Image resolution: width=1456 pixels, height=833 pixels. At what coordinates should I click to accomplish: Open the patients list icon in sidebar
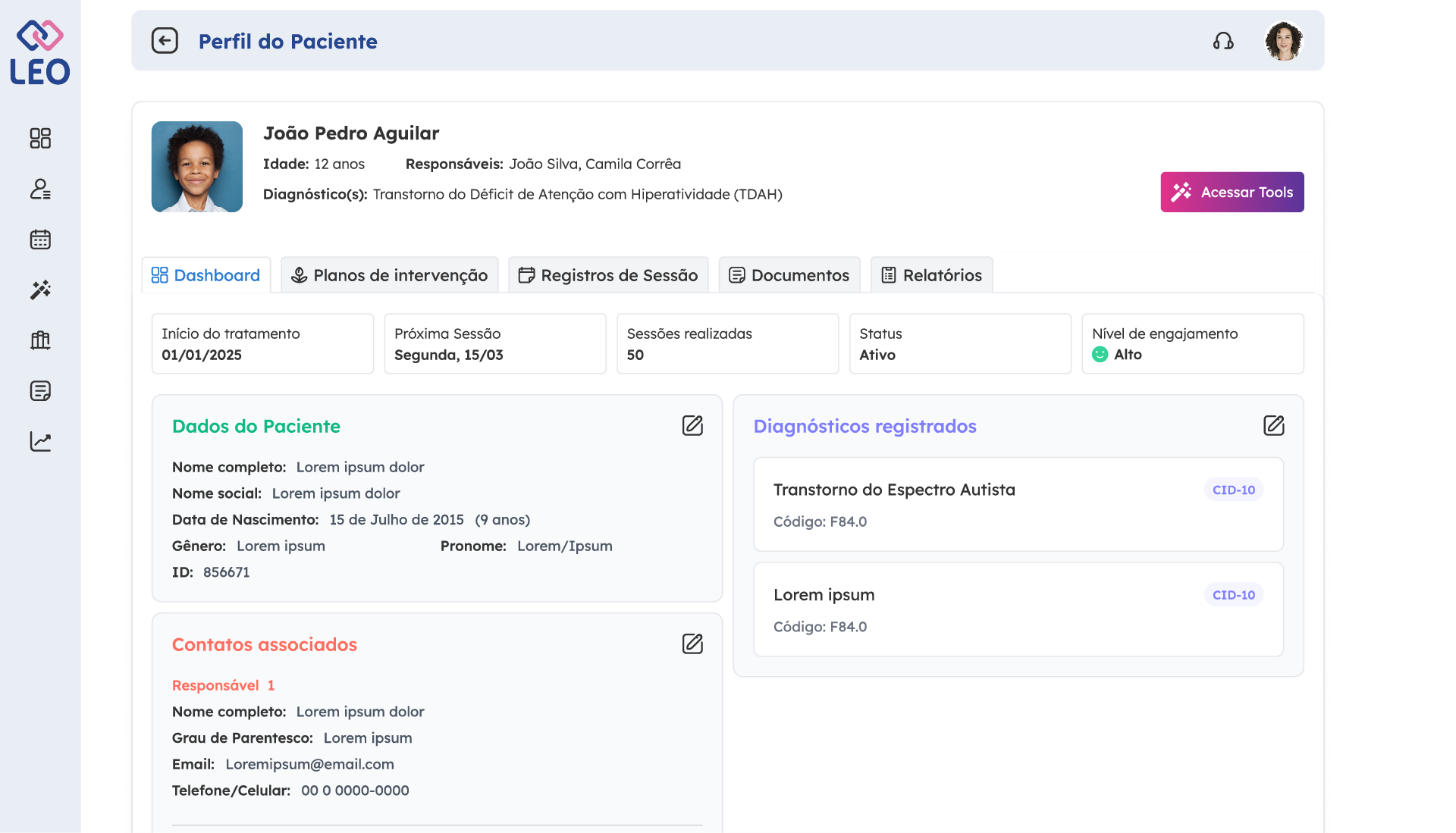tap(40, 189)
